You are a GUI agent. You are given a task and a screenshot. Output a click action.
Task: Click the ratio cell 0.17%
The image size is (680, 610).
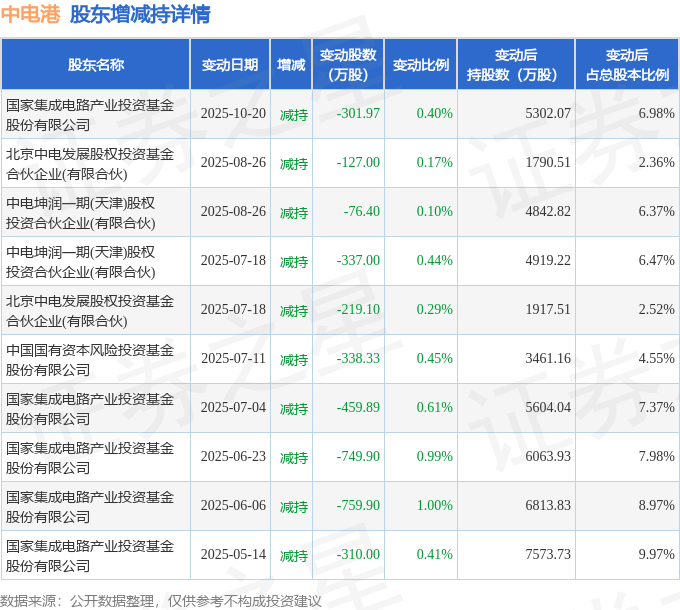[435, 162]
